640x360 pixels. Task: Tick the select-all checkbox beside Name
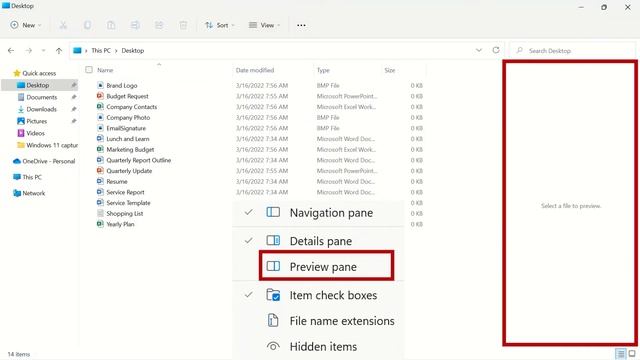[89, 70]
